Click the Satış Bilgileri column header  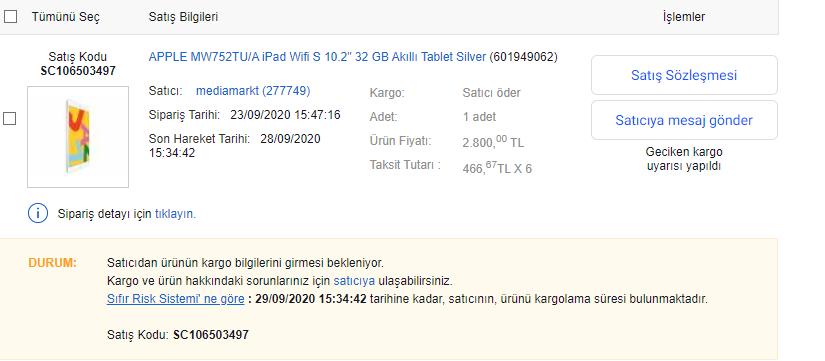pos(183,17)
